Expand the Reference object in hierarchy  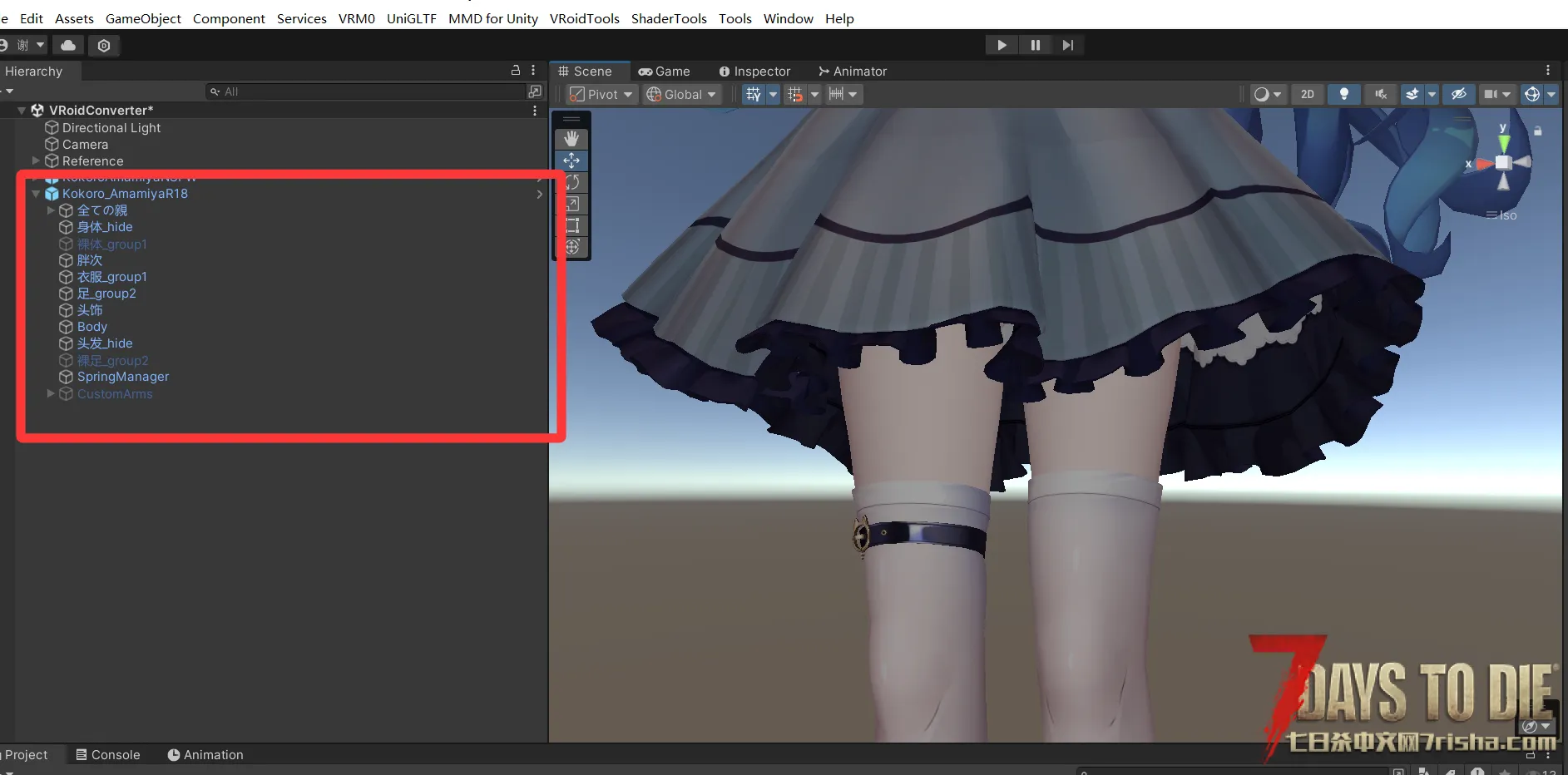tap(36, 160)
